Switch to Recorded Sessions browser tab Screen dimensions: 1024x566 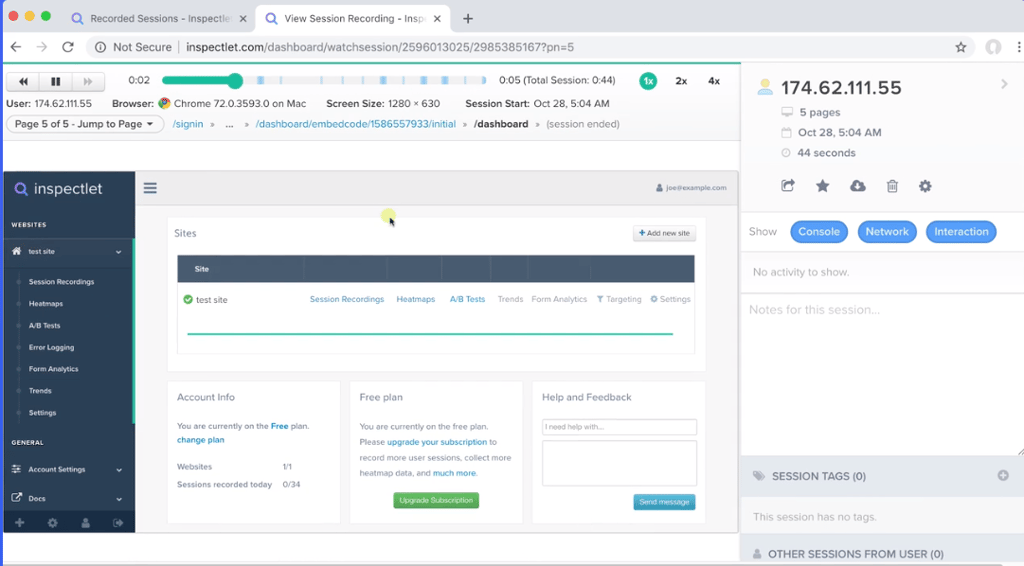160,18
